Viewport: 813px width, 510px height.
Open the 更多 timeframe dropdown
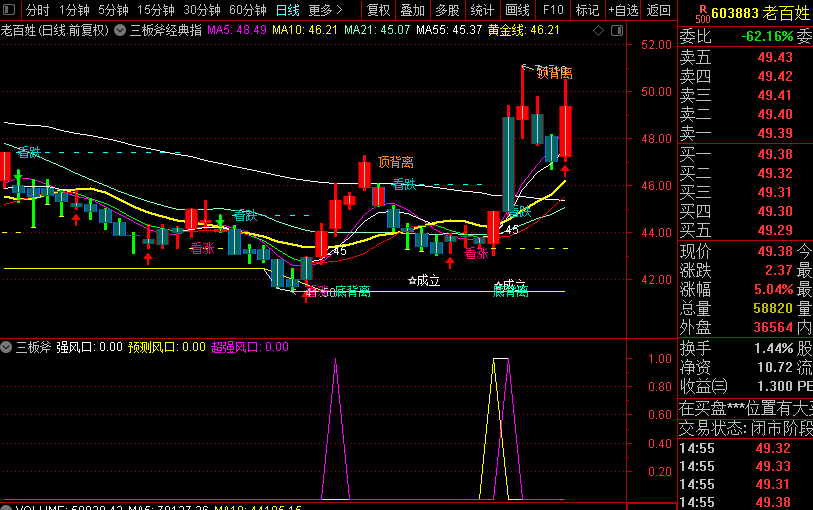[x=324, y=10]
